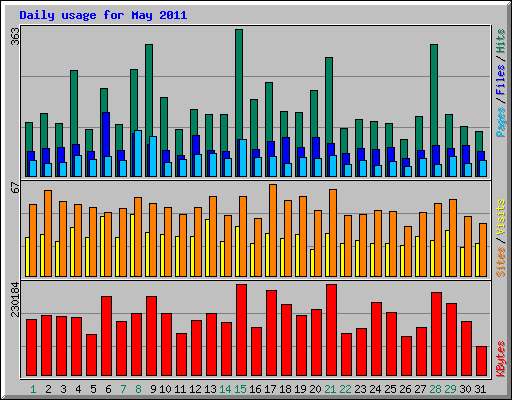Click day label '7' on the x-axis
Image resolution: width=512 pixels, height=400 pixels.
pyautogui.click(x=123, y=389)
